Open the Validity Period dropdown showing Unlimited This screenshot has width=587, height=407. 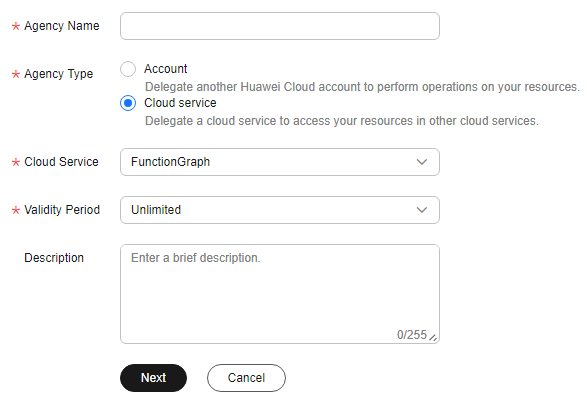(x=280, y=210)
